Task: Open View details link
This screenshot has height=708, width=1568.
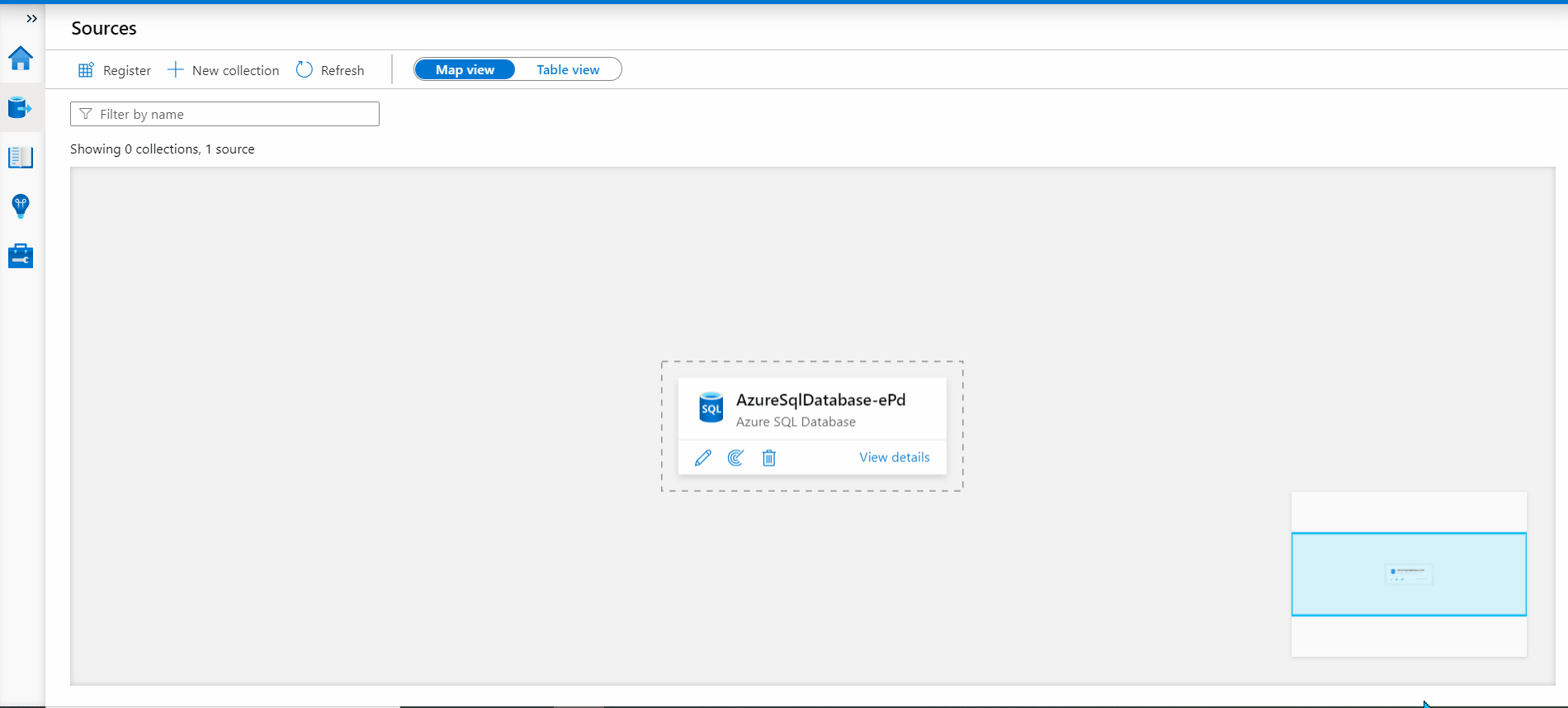Action: pyautogui.click(x=895, y=457)
